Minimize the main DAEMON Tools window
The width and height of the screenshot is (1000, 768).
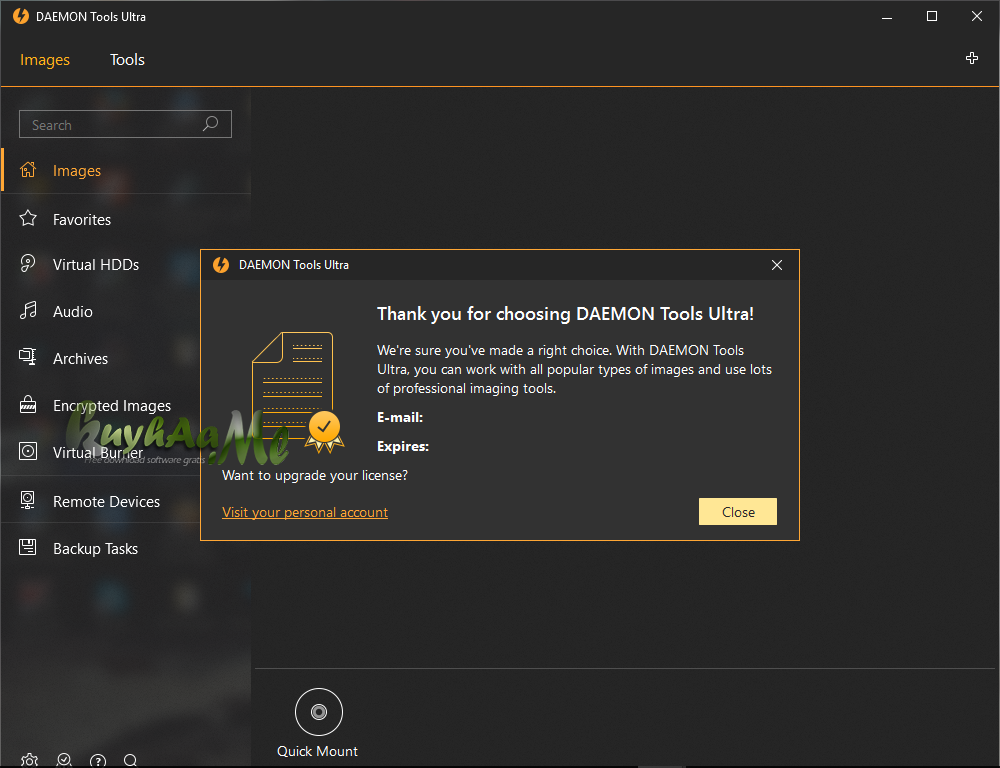tap(886, 17)
